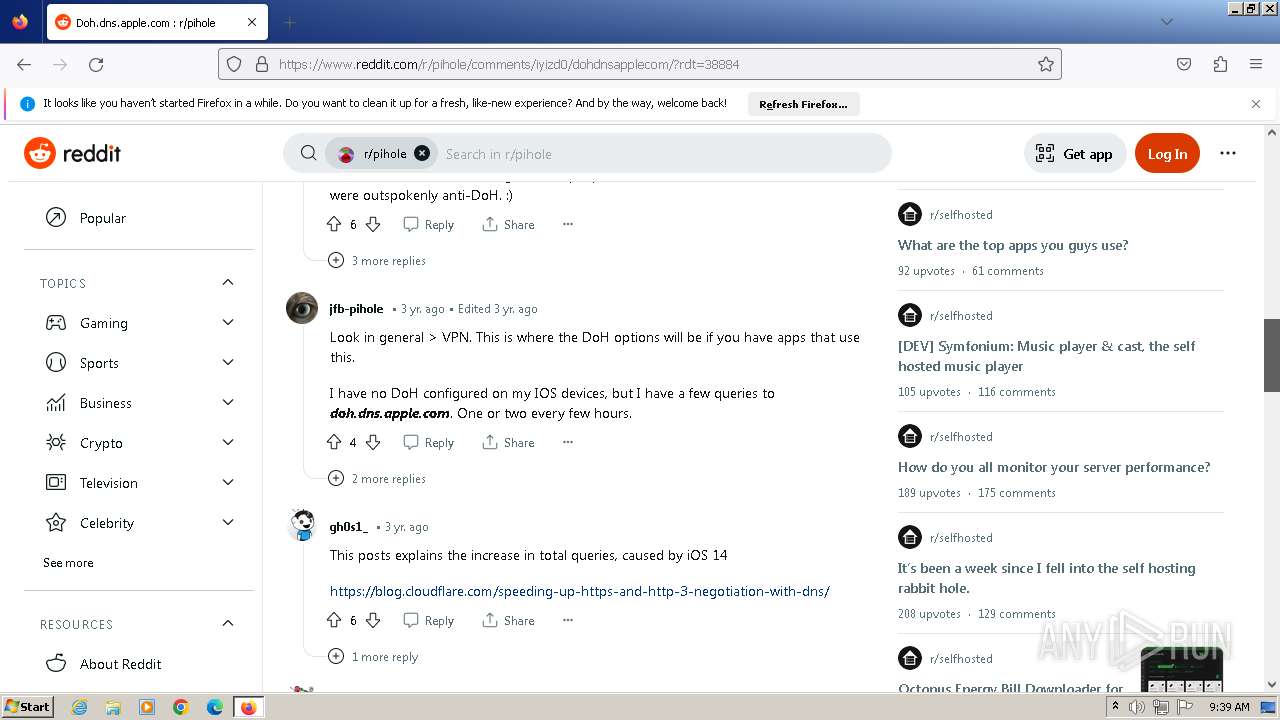Open more options on the anti-DoH comment
Image resolution: width=1280 pixels, height=720 pixels.
(568, 225)
